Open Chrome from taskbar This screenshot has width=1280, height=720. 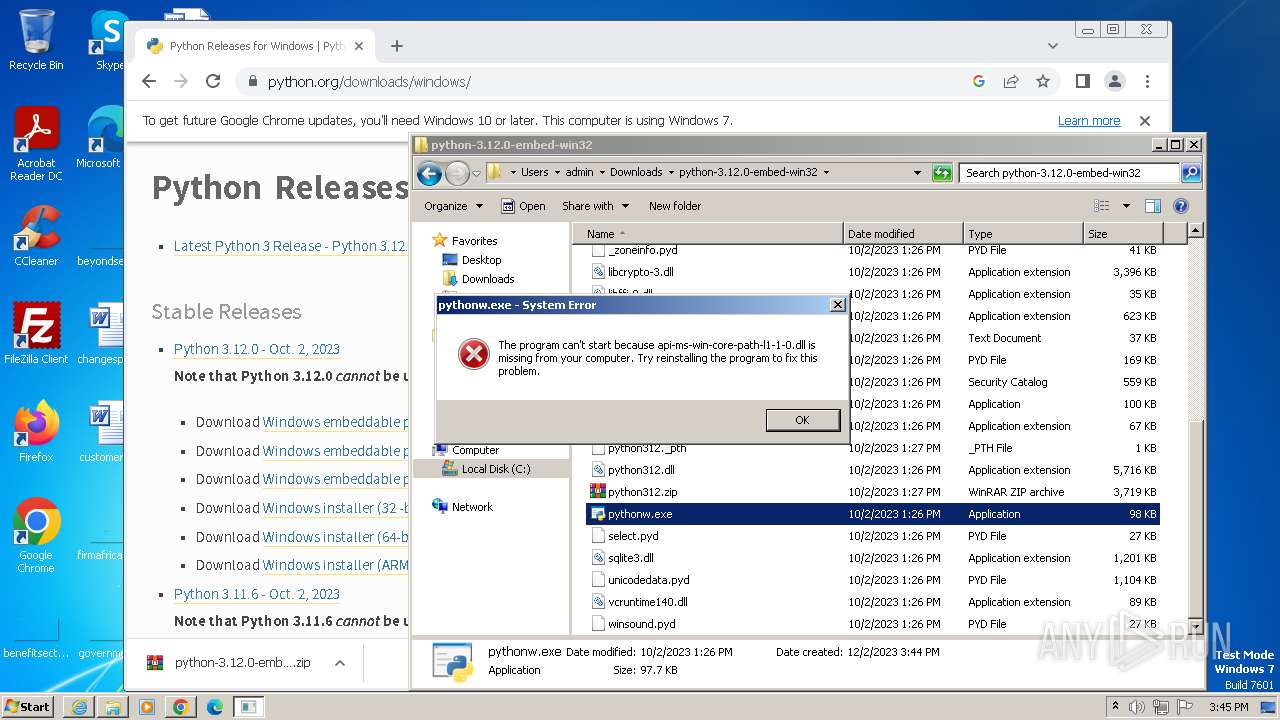(x=180, y=707)
